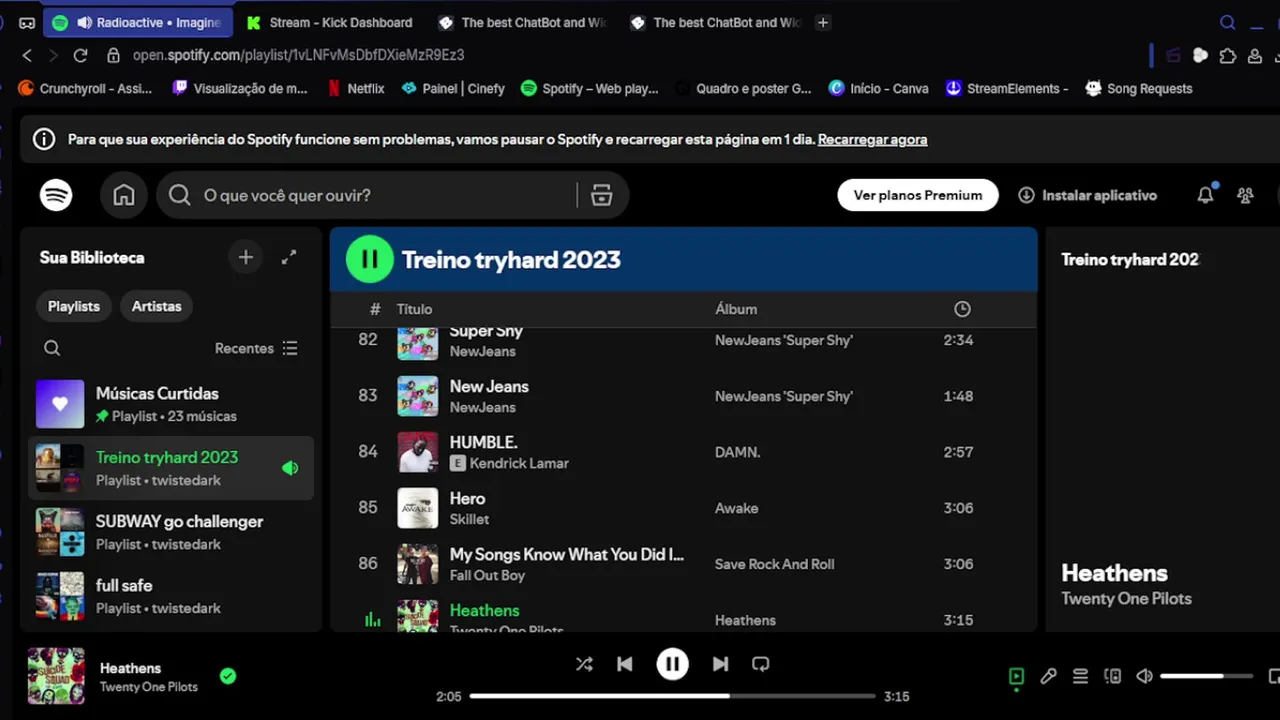The width and height of the screenshot is (1280, 720).
Task: Open Song Requests bookmark
Action: (1139, 88)
